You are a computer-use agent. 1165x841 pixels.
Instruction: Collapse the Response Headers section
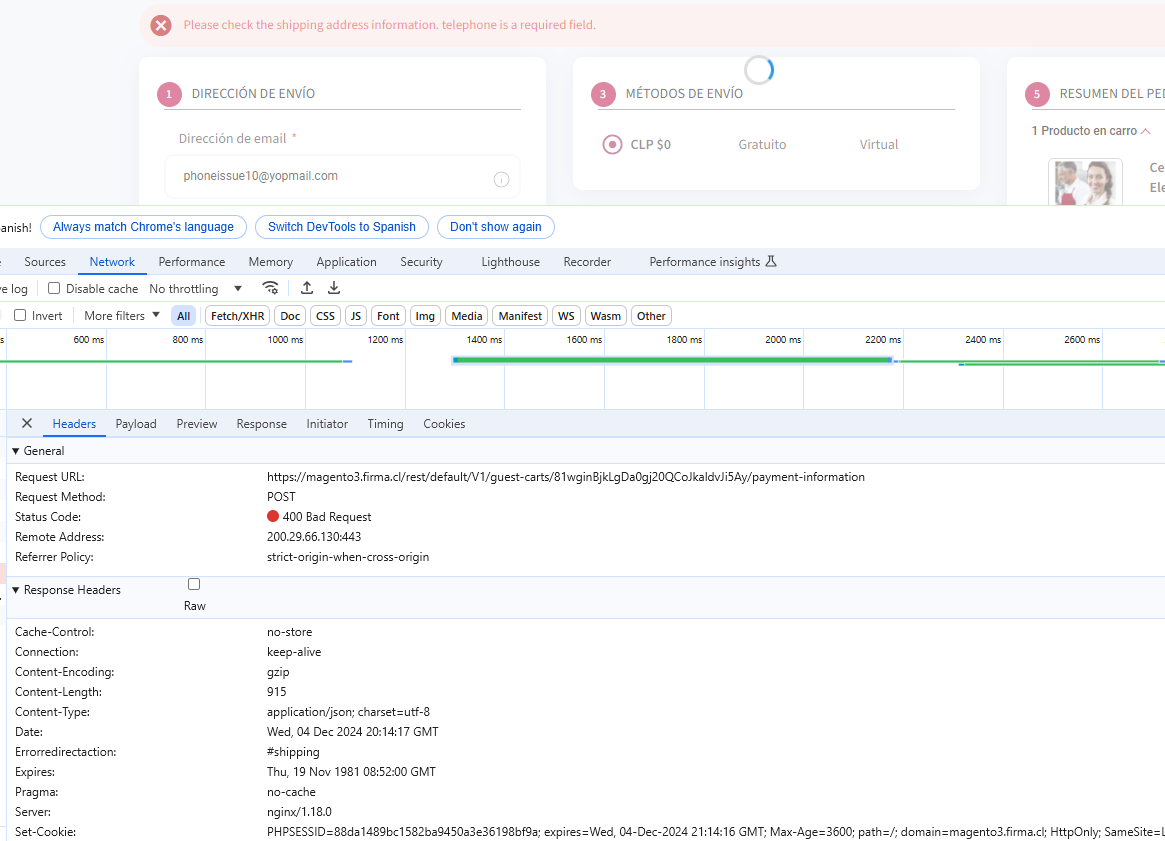(x=15, y=589)
